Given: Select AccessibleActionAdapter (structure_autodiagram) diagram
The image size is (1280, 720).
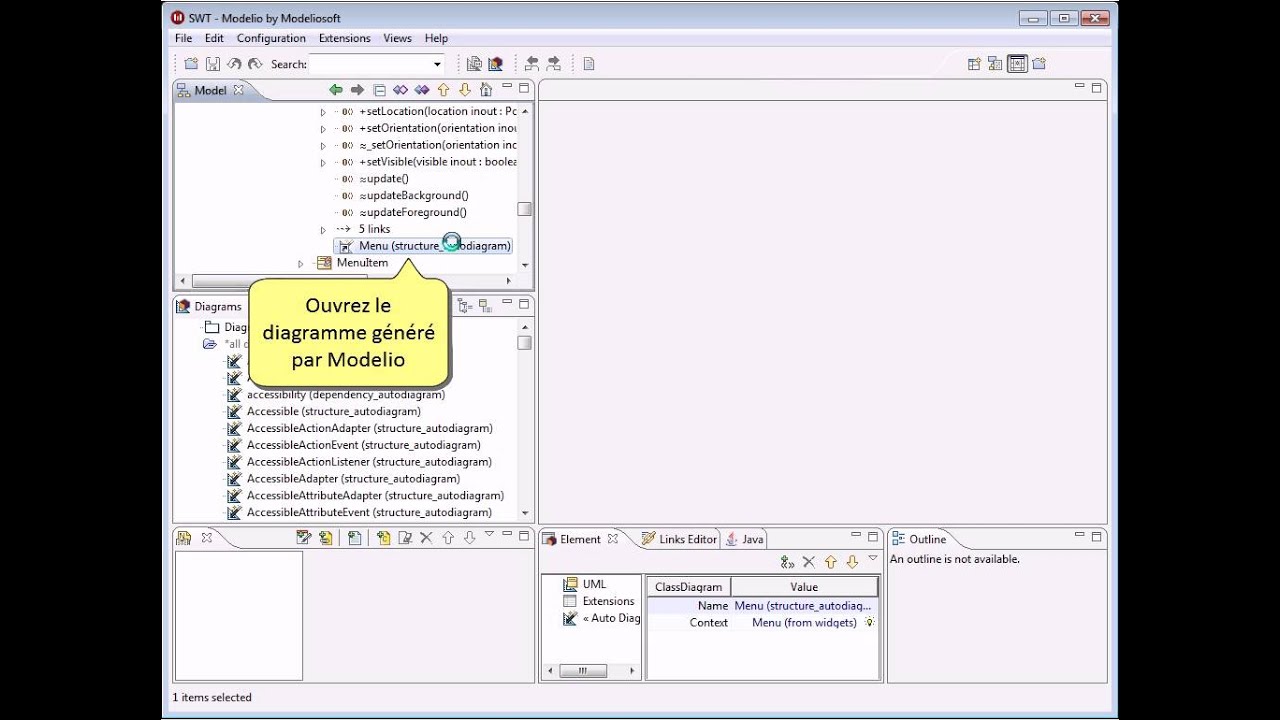Looking at the screenshot, I should tap(370, 428).
